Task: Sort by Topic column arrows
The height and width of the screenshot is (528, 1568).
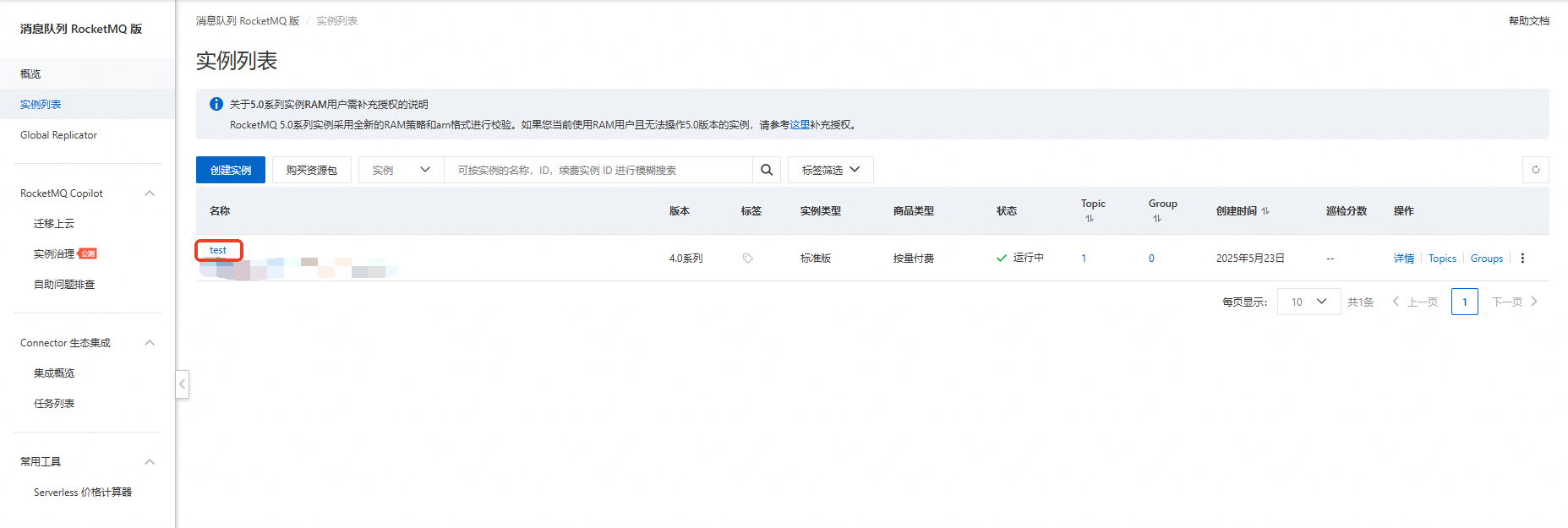Action: pos(1090,219)
